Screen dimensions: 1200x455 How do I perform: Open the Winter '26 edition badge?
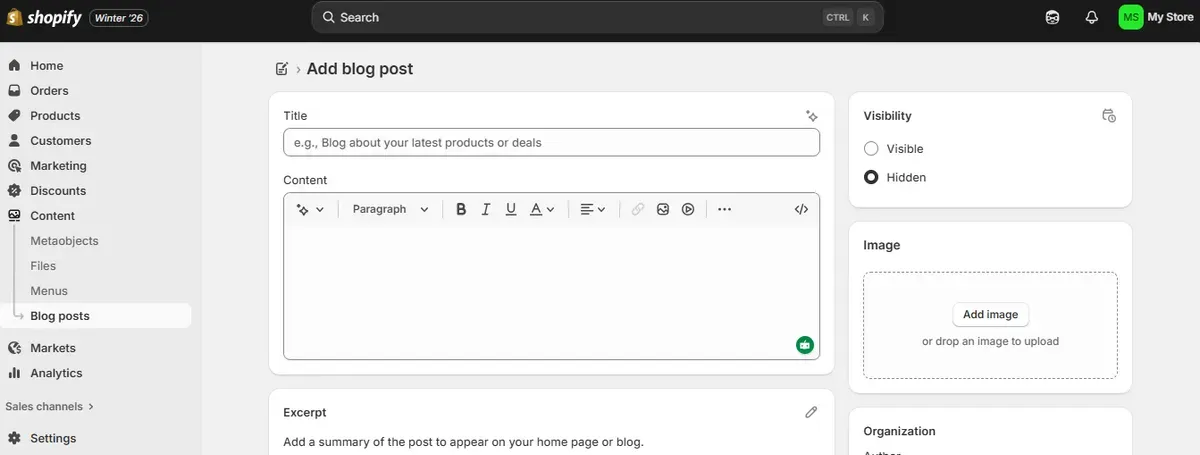click(x=119, y=17)
